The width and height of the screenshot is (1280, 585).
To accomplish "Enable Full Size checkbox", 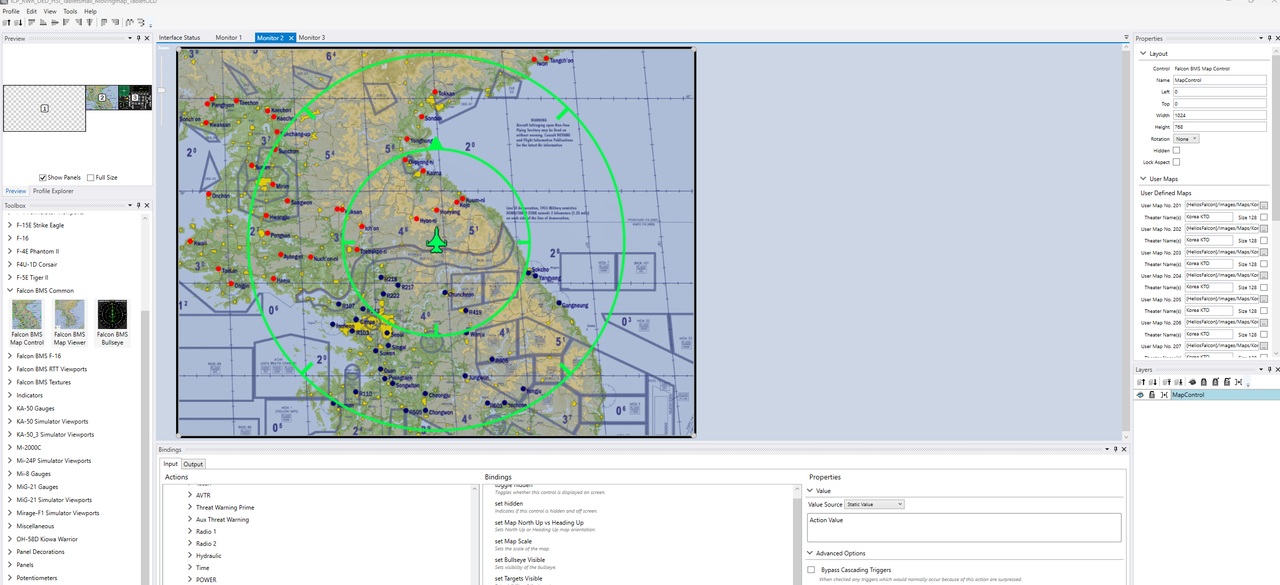I will (90, 178).
